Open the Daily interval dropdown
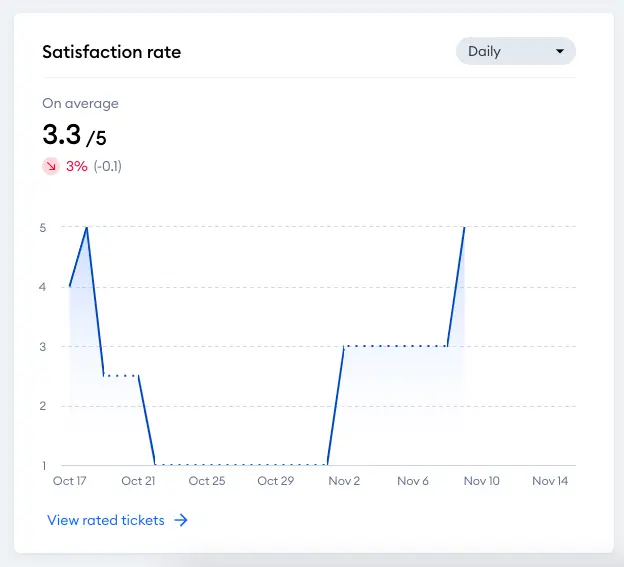Screen dimensions: 624x567 coord(515,51)
